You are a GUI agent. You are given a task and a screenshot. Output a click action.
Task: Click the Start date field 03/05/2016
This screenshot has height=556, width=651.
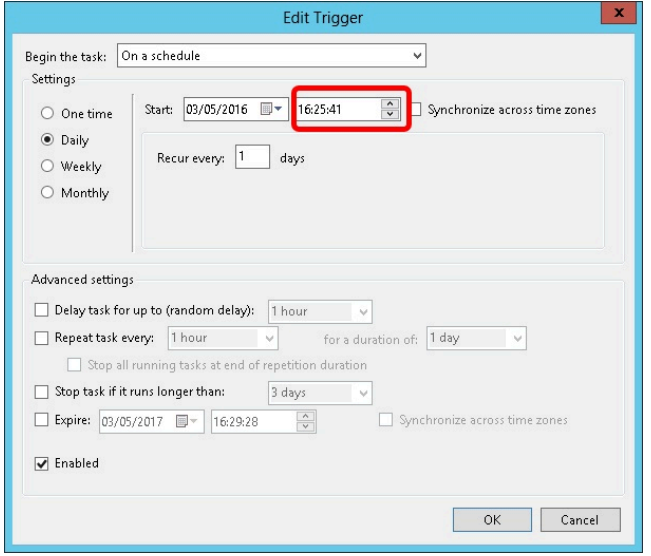pos(220,110)
